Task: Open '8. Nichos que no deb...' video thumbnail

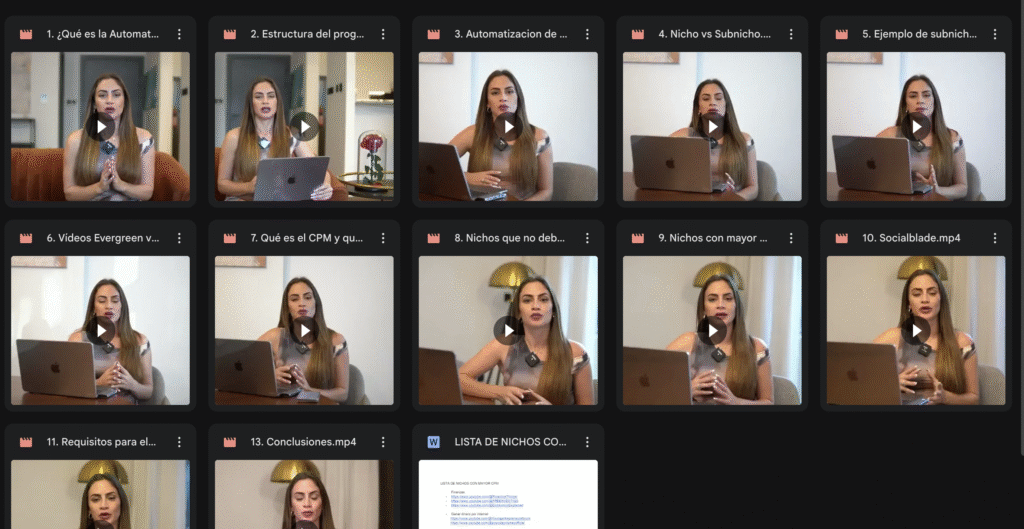Action: [x=508, y=331]
